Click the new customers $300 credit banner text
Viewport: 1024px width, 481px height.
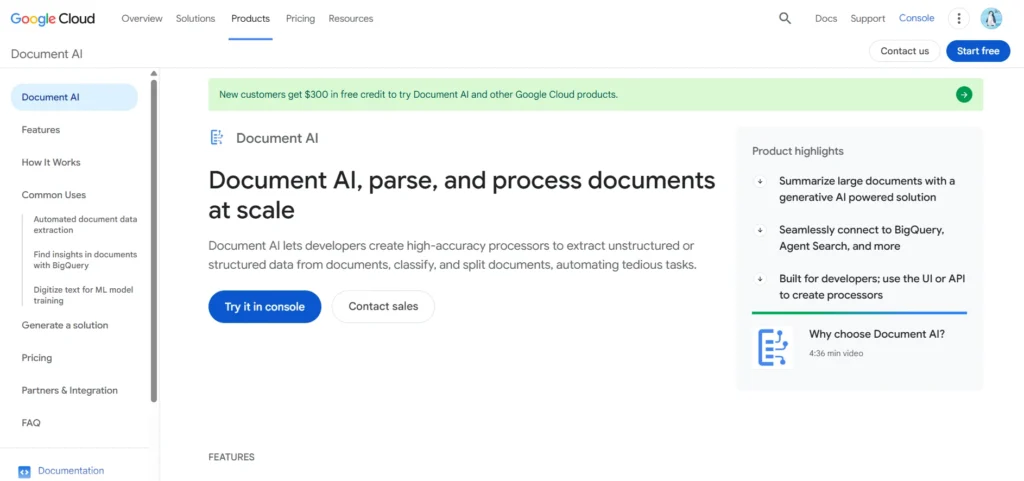click(419, 95)
